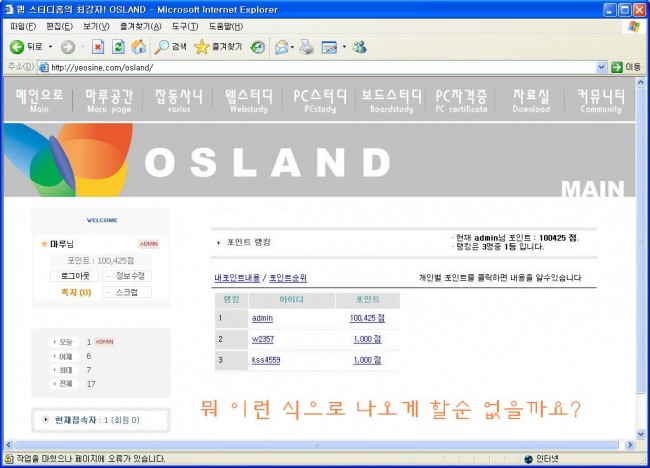Open 마루공간 Maru page nav item
The image size is (650, 468).
point(109,101)
